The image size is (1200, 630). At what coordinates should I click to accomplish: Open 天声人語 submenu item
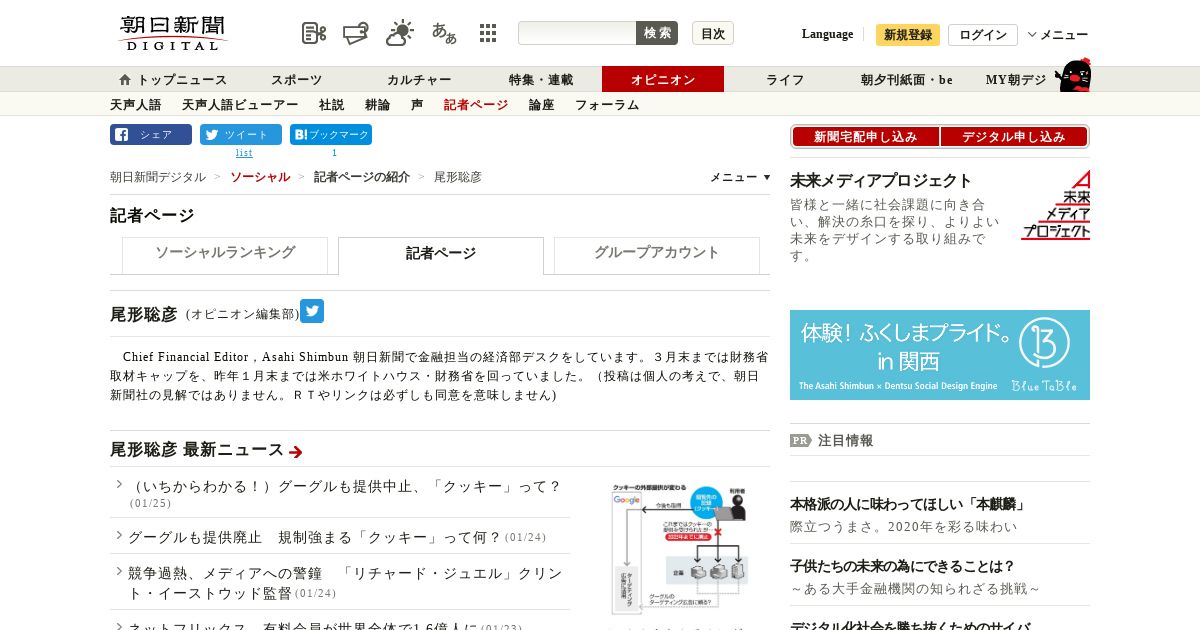(135, 105)
